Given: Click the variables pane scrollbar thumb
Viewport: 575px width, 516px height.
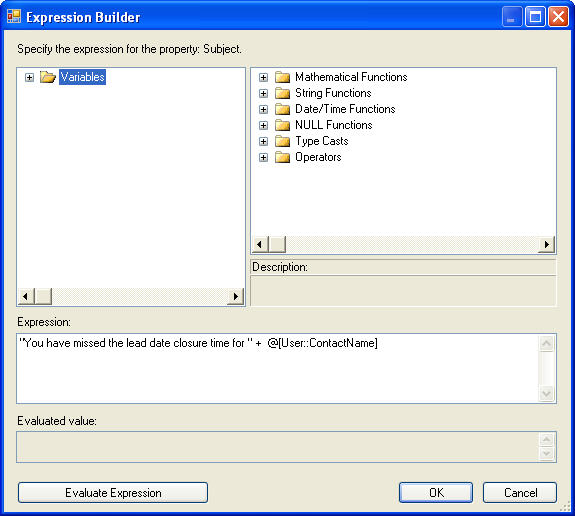Looking at the screenshot, I should tap(43, 296).
